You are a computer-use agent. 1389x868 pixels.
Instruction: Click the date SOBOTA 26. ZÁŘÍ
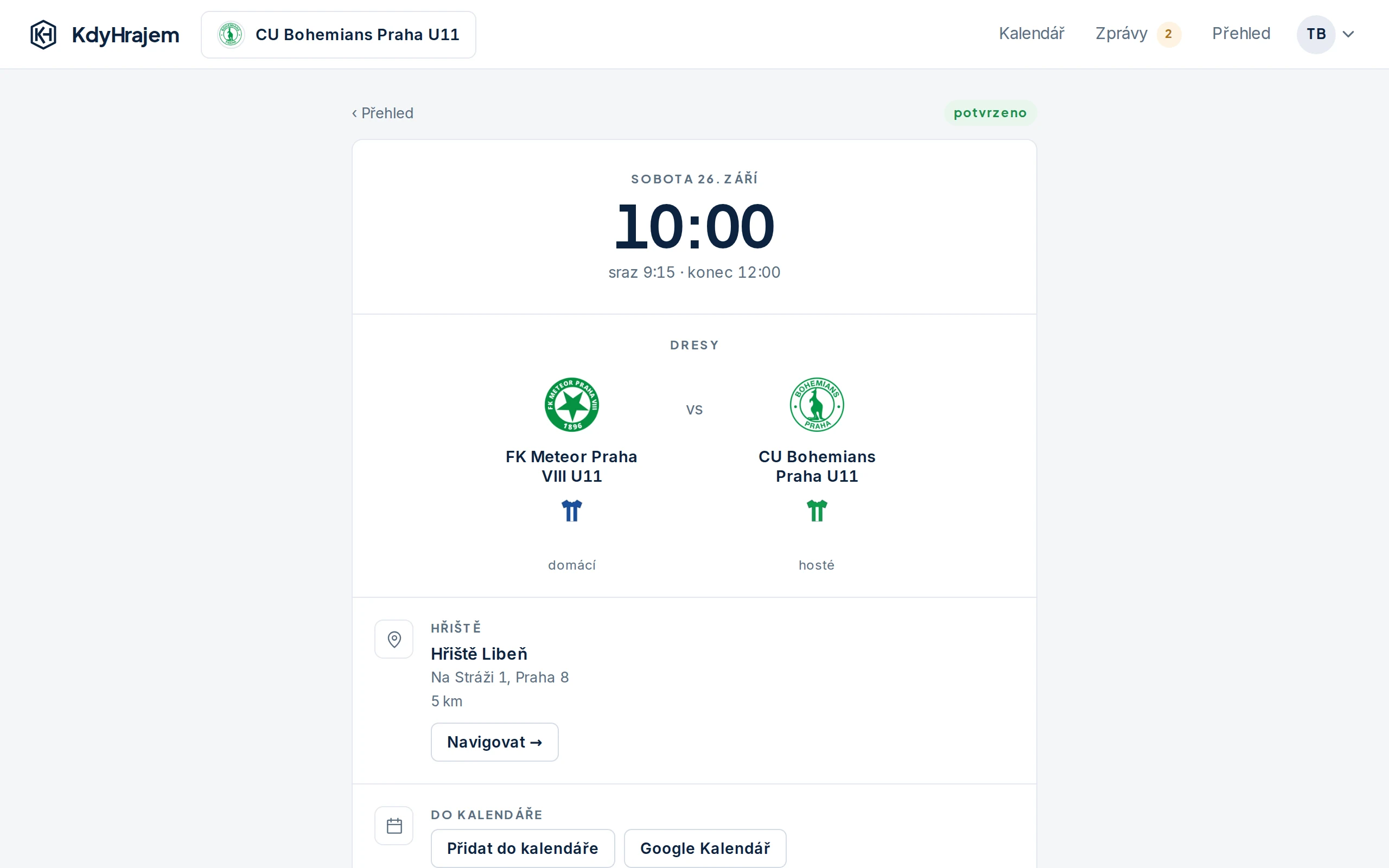(694, 178)
